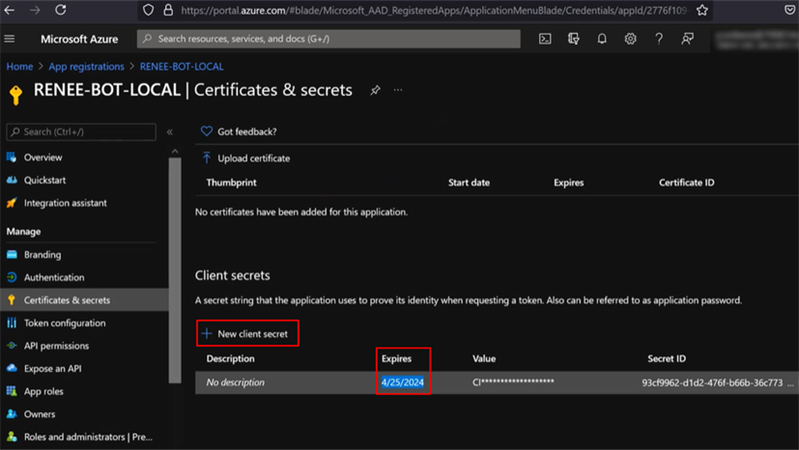The height and width of the screenshot is (450, 799).
Task: Click the New client secret button
Action: pos(247,334)
